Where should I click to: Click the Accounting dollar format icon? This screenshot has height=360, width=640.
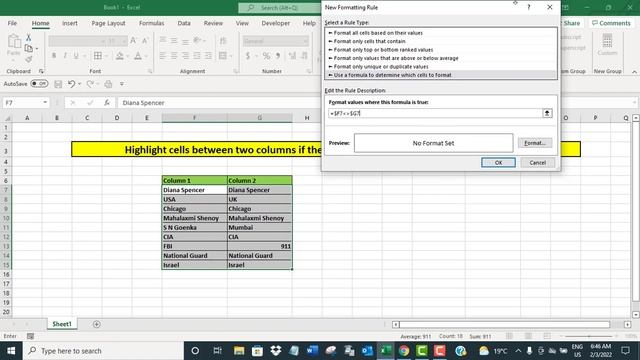(248, 56)
